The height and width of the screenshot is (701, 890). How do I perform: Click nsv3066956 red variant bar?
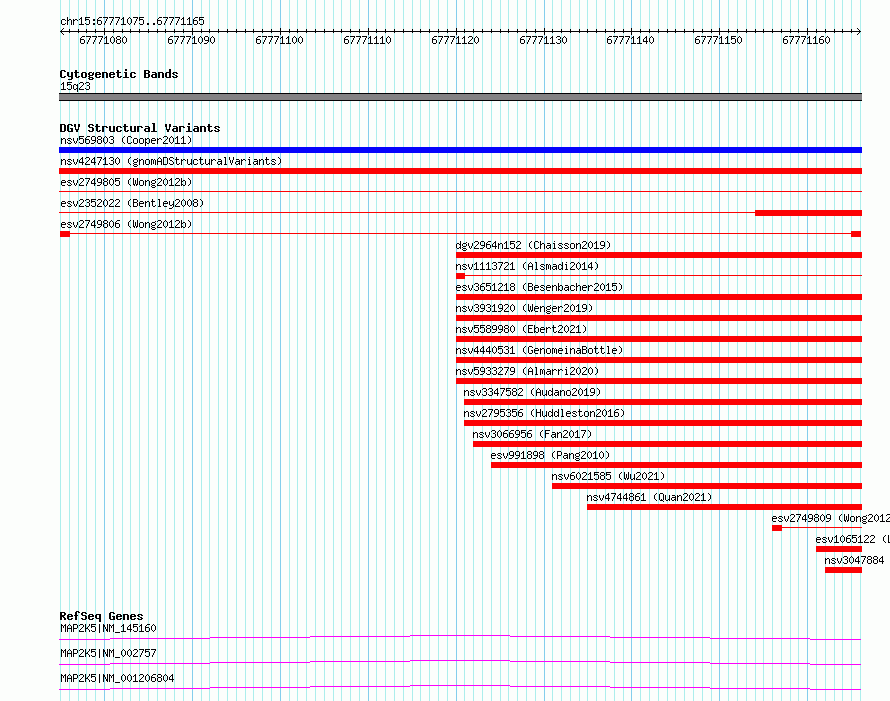point(668,444)
